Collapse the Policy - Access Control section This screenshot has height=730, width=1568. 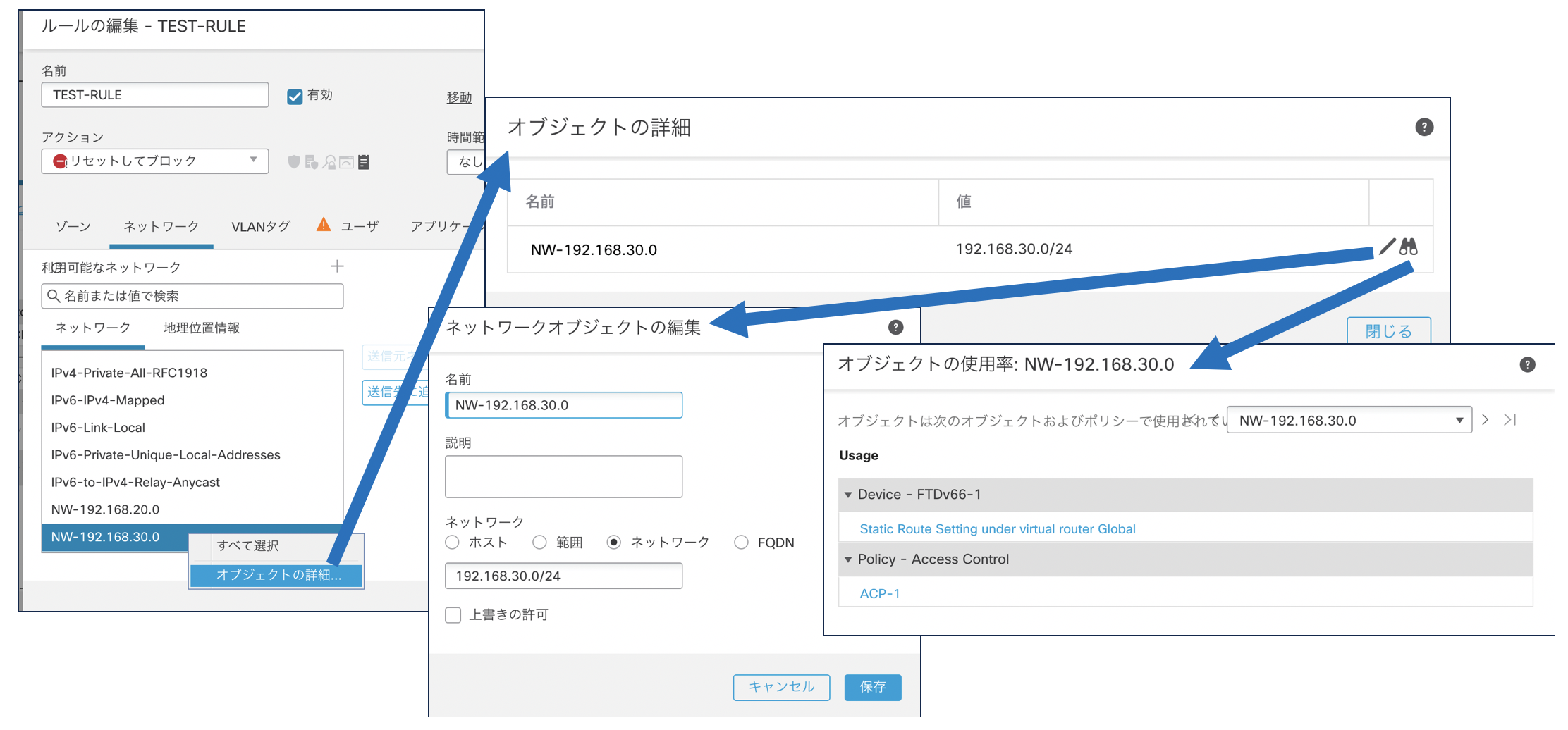click(848, 559)
